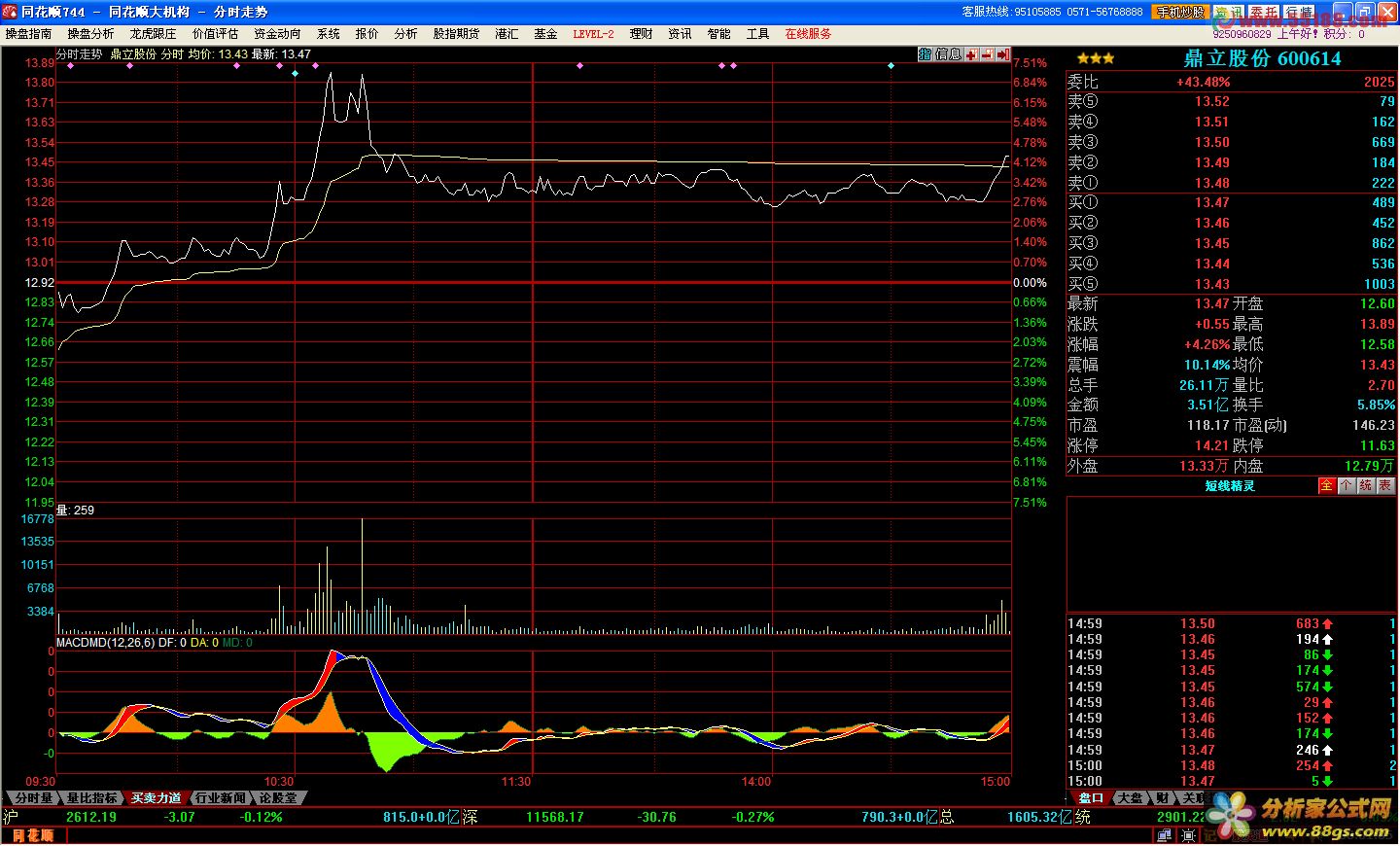Switch to the 行业新闻 tab

click(x=221, y=797)
